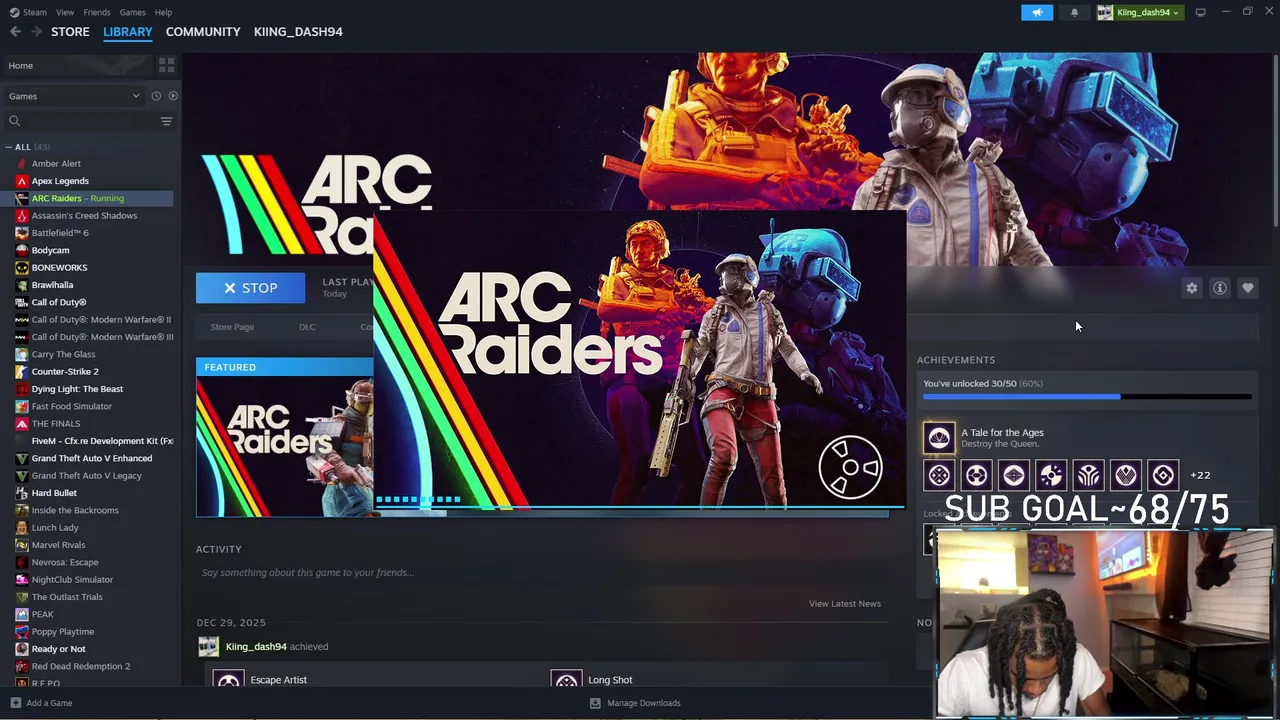Open Kiing_dash94 account dropdown
The image size is (1280, 720).
coord(1139,12)
